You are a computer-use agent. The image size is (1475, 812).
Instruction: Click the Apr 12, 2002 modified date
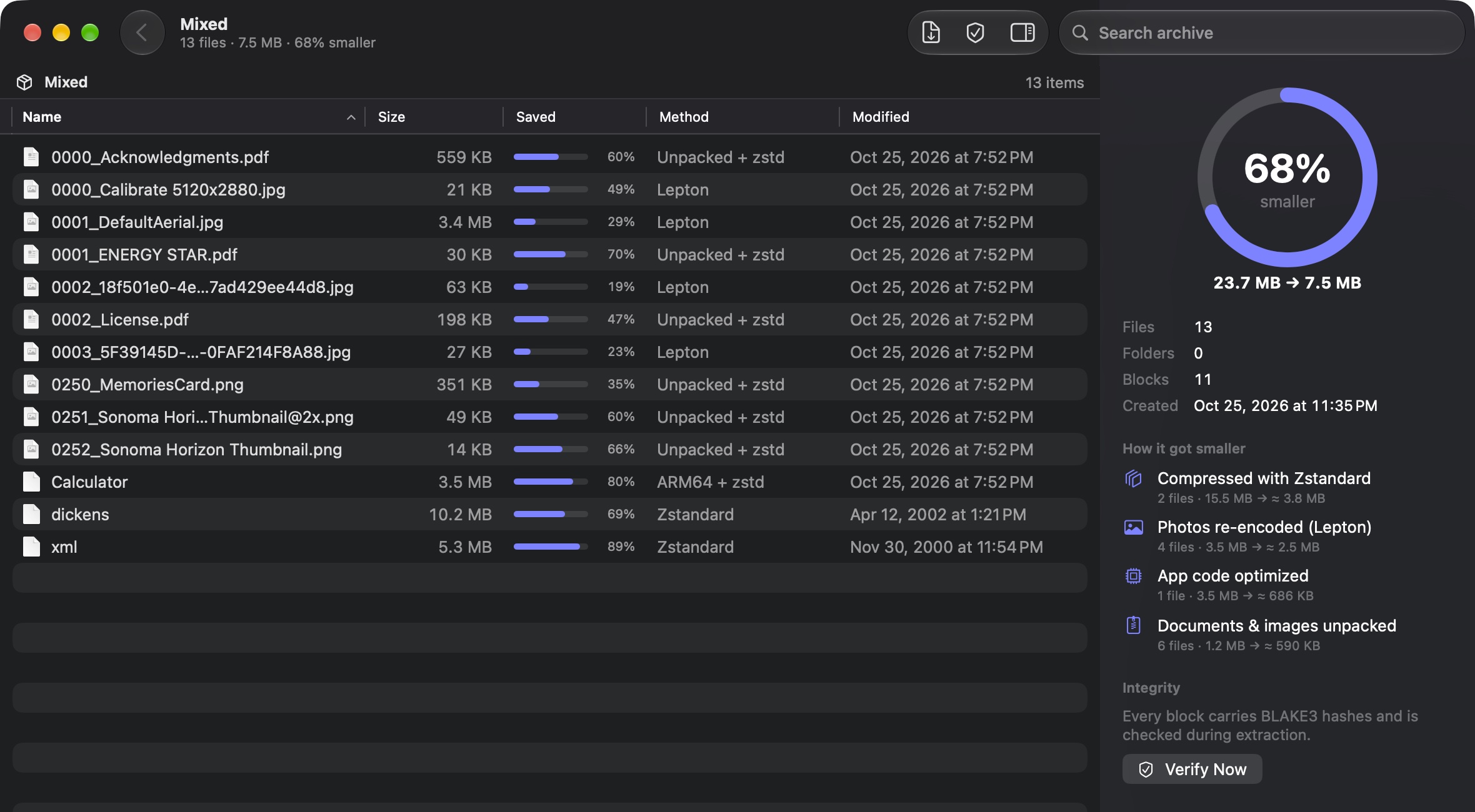[x=938, y=514]
